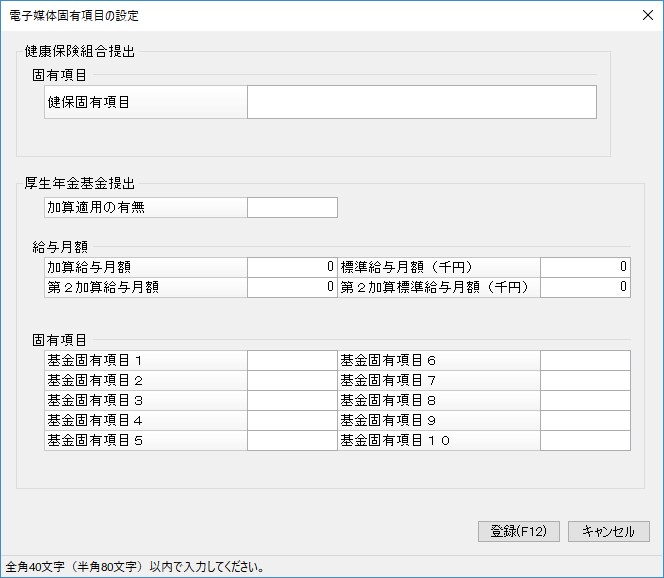
Task: Click the 基金固有項目1 input field
Action: coord(292,360)
